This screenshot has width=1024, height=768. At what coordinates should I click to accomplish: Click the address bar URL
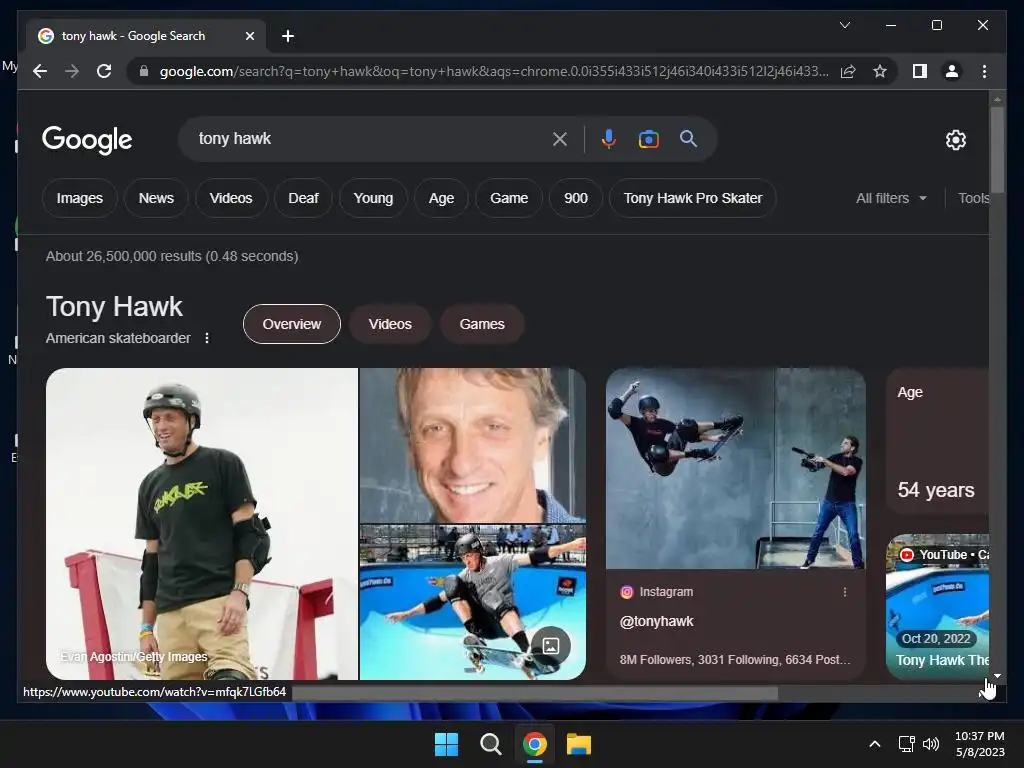tap(494, 71)
